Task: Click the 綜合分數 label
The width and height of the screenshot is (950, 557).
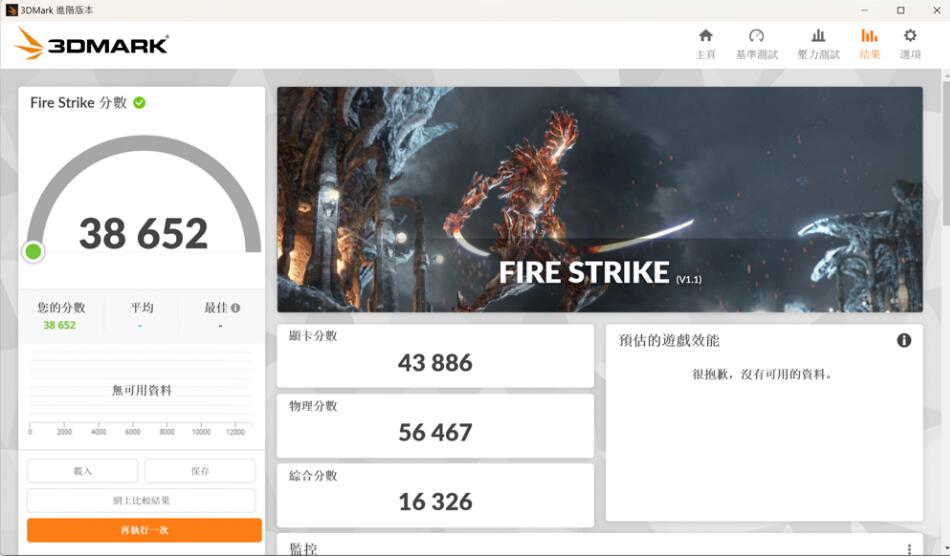Action: coord(313,476)
